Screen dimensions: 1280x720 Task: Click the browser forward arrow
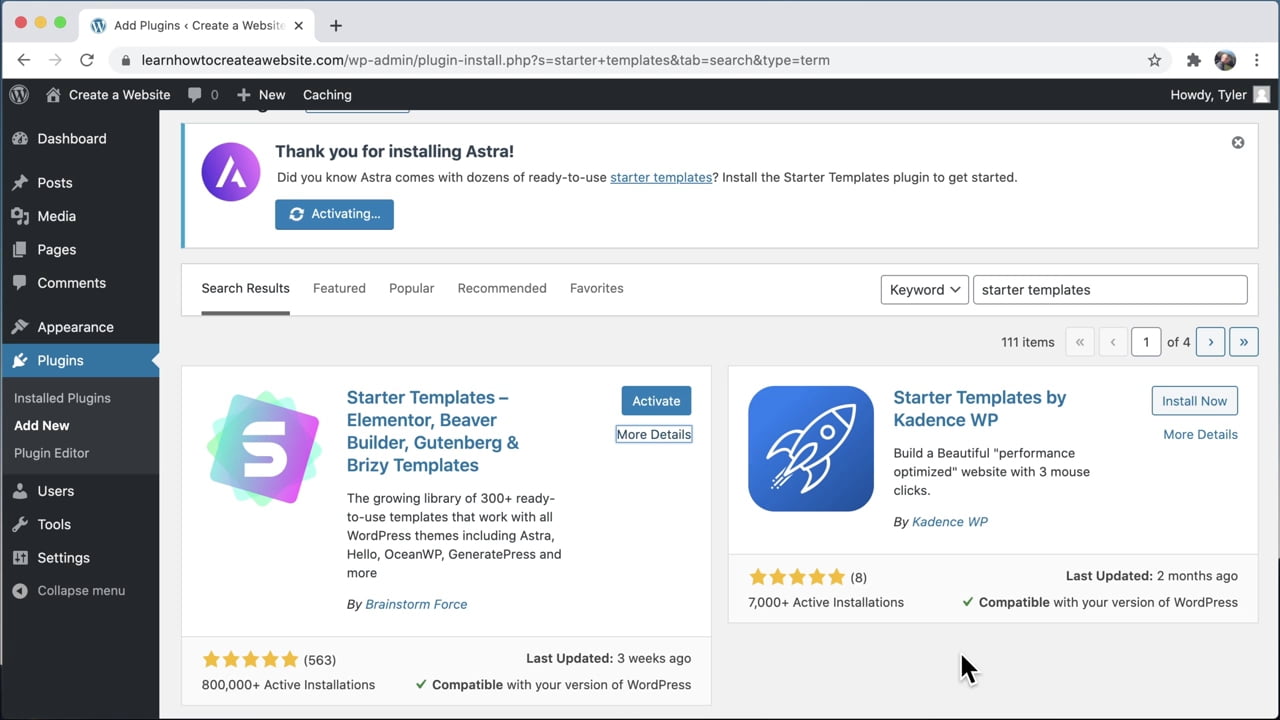click(x=55, y=60)
